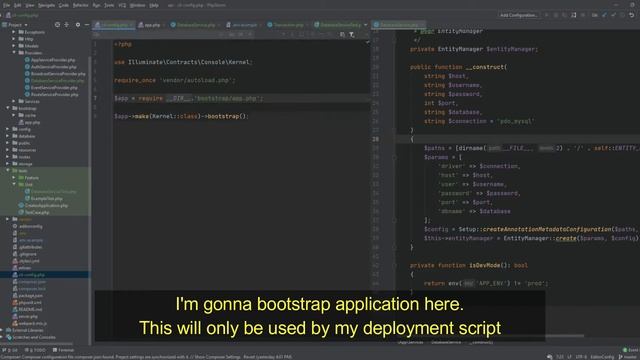This screenshot has width=640, height=360.
Task: Click the expand/collapse all icon in Project panel
Action: pos(67,25)
